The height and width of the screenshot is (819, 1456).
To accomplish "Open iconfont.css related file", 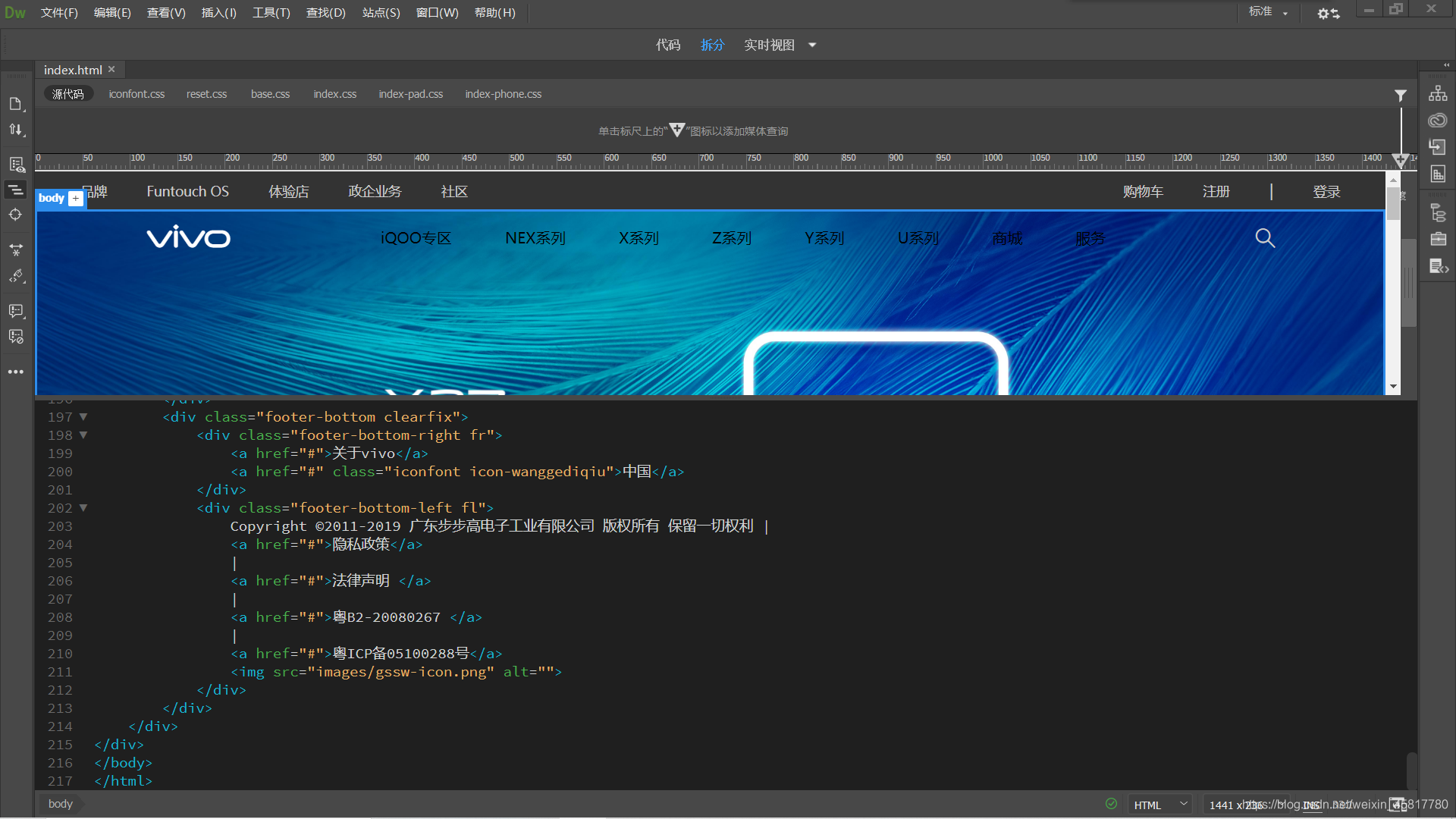I will pos(136,94).
